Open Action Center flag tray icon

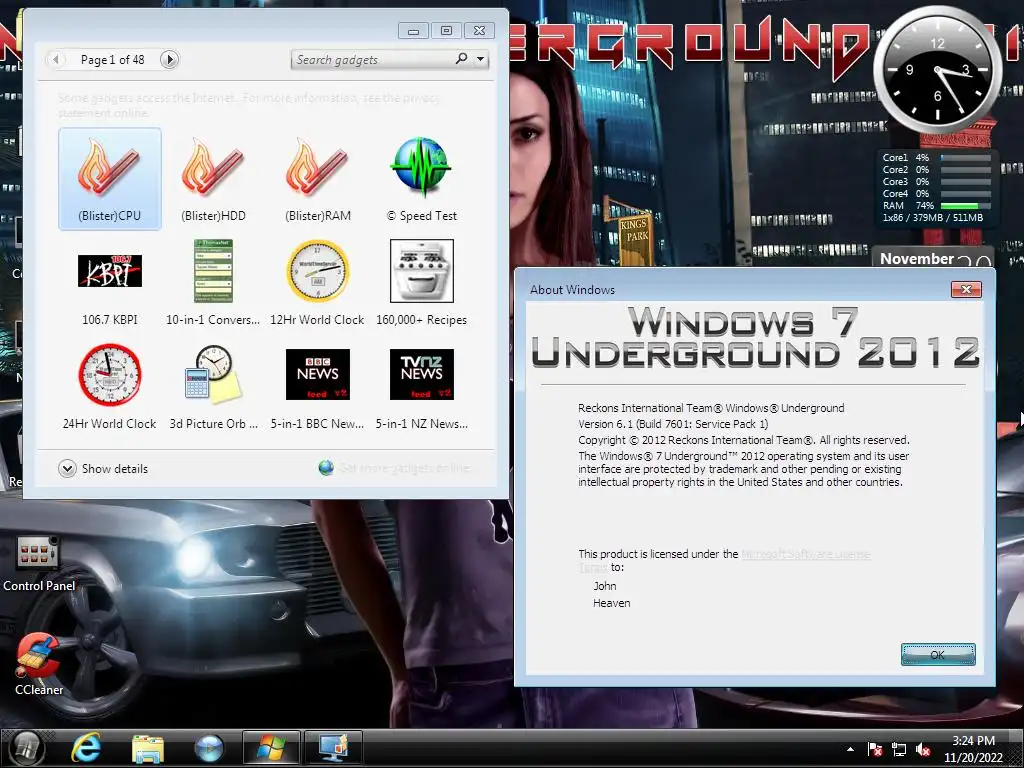click(875, 749)
